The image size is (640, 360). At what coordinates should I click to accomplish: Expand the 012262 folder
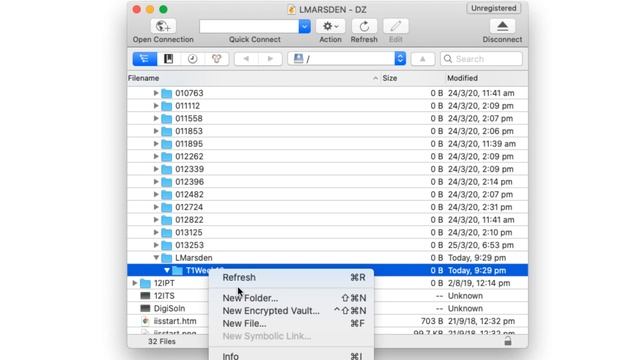click(x=156, y=156)
